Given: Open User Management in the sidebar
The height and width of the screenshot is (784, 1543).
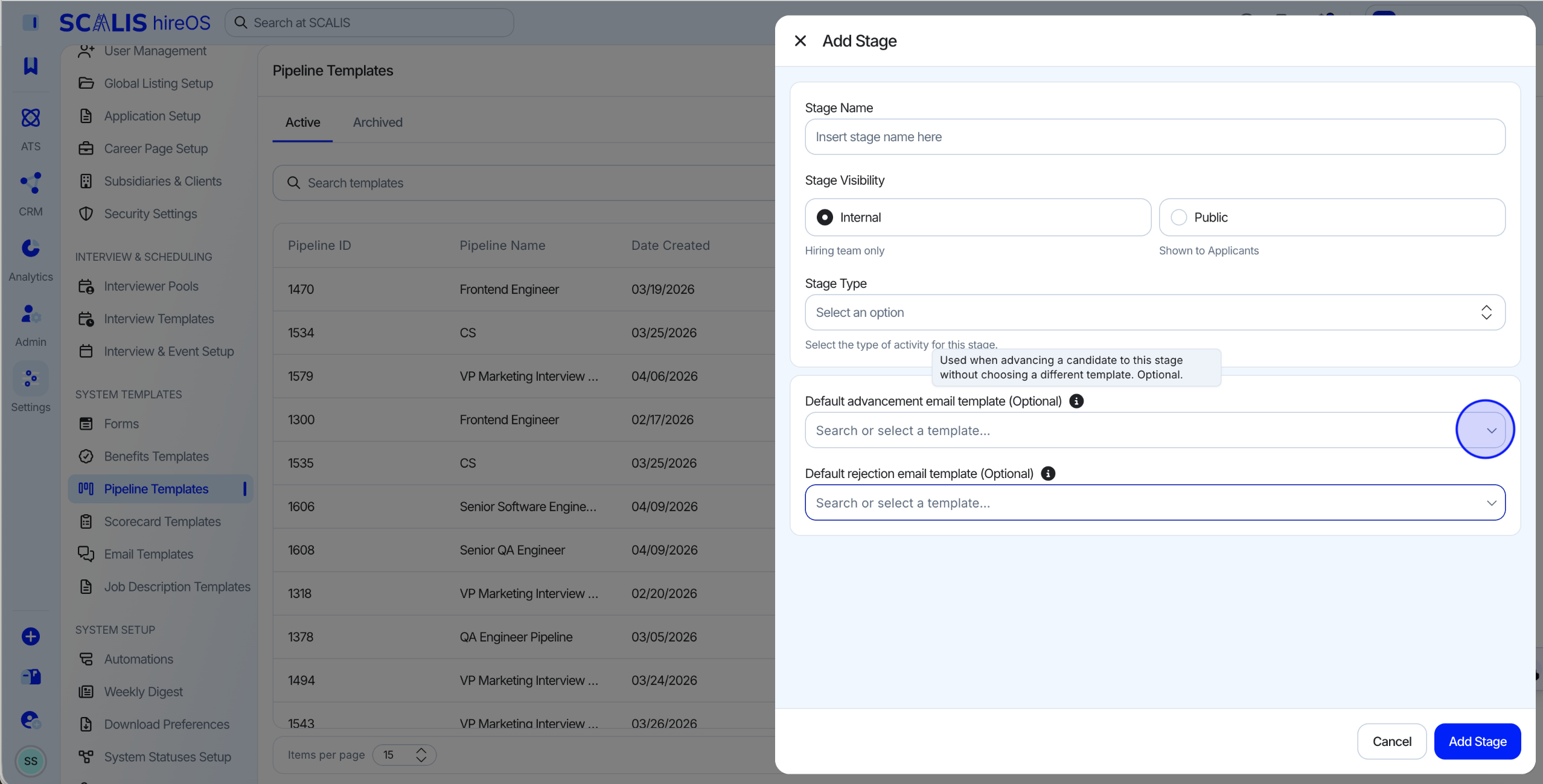Looking at the screenshot, I should 155,51.
